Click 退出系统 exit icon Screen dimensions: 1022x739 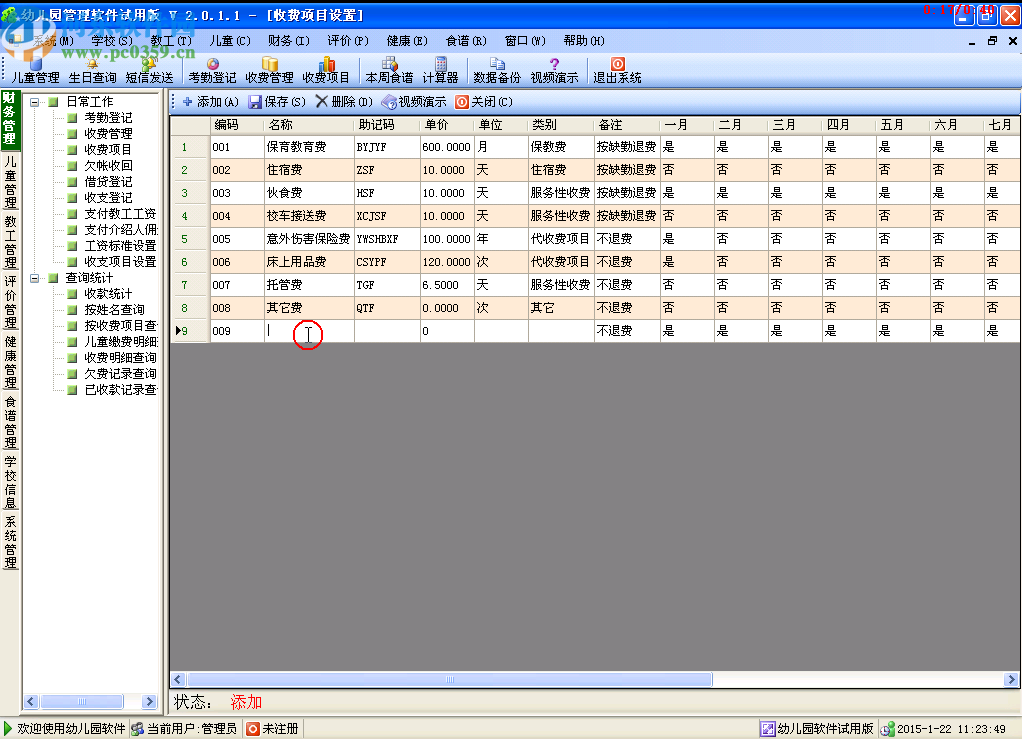(x=617, y=70)
